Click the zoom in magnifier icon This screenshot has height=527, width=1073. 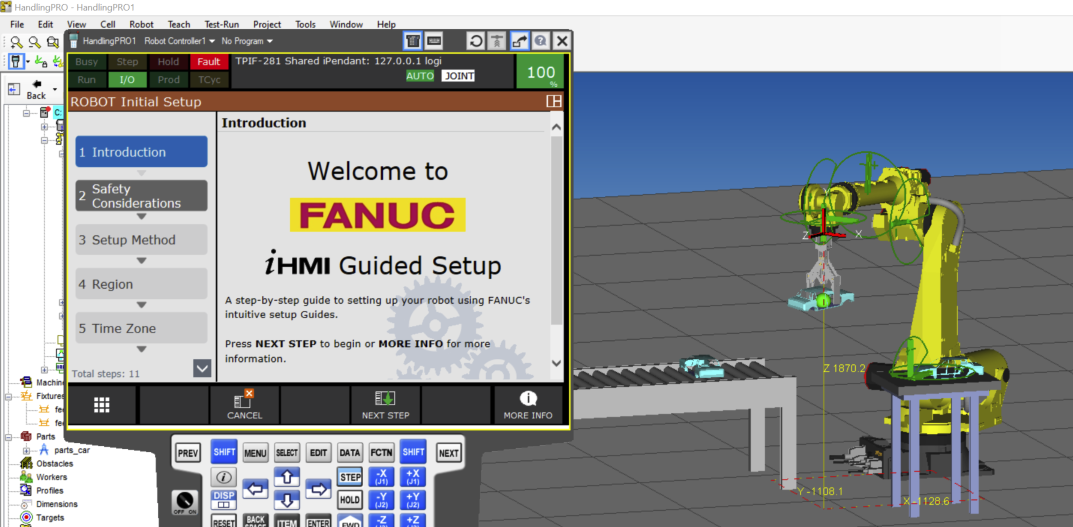click(16, 42)
